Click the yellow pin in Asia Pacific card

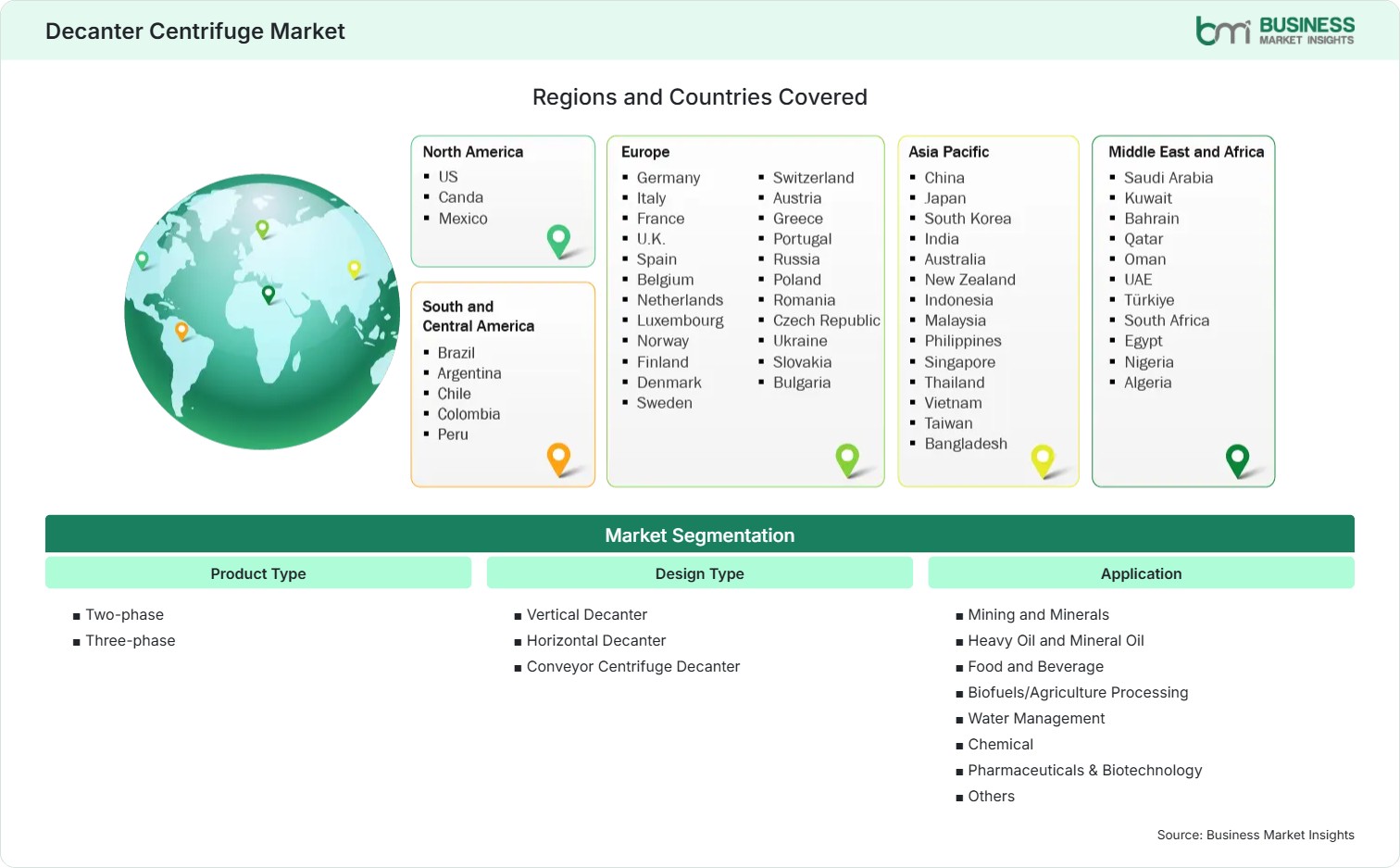[1043, 460]
